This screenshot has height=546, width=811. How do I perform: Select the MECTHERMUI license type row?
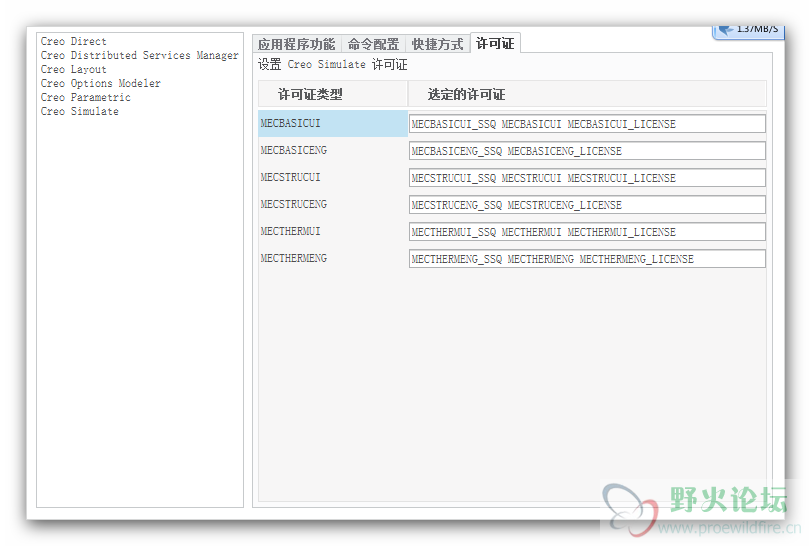tap(333, 231)
